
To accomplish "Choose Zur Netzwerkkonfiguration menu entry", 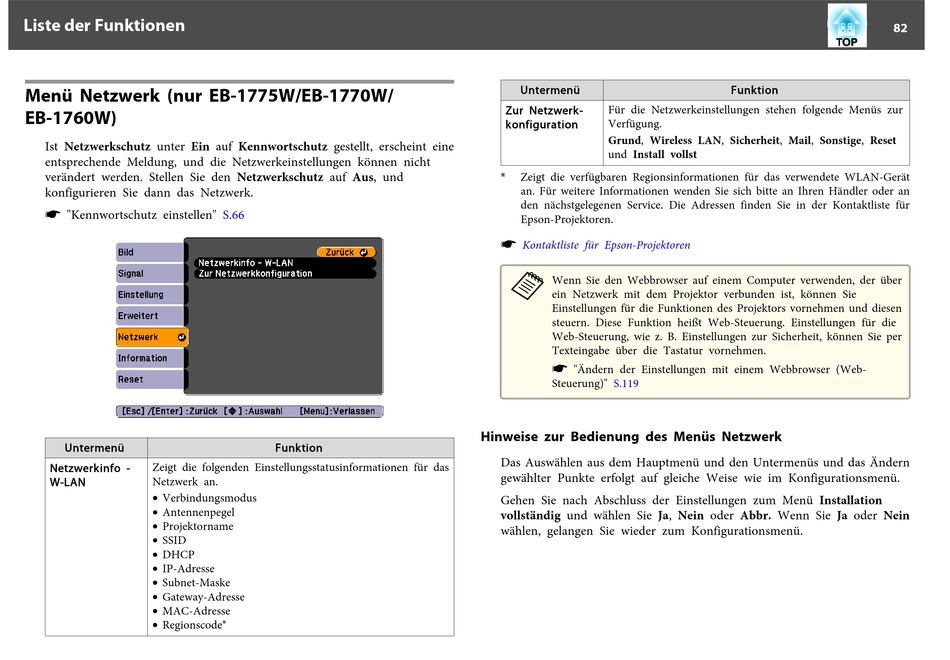I will tap(285, 274).
